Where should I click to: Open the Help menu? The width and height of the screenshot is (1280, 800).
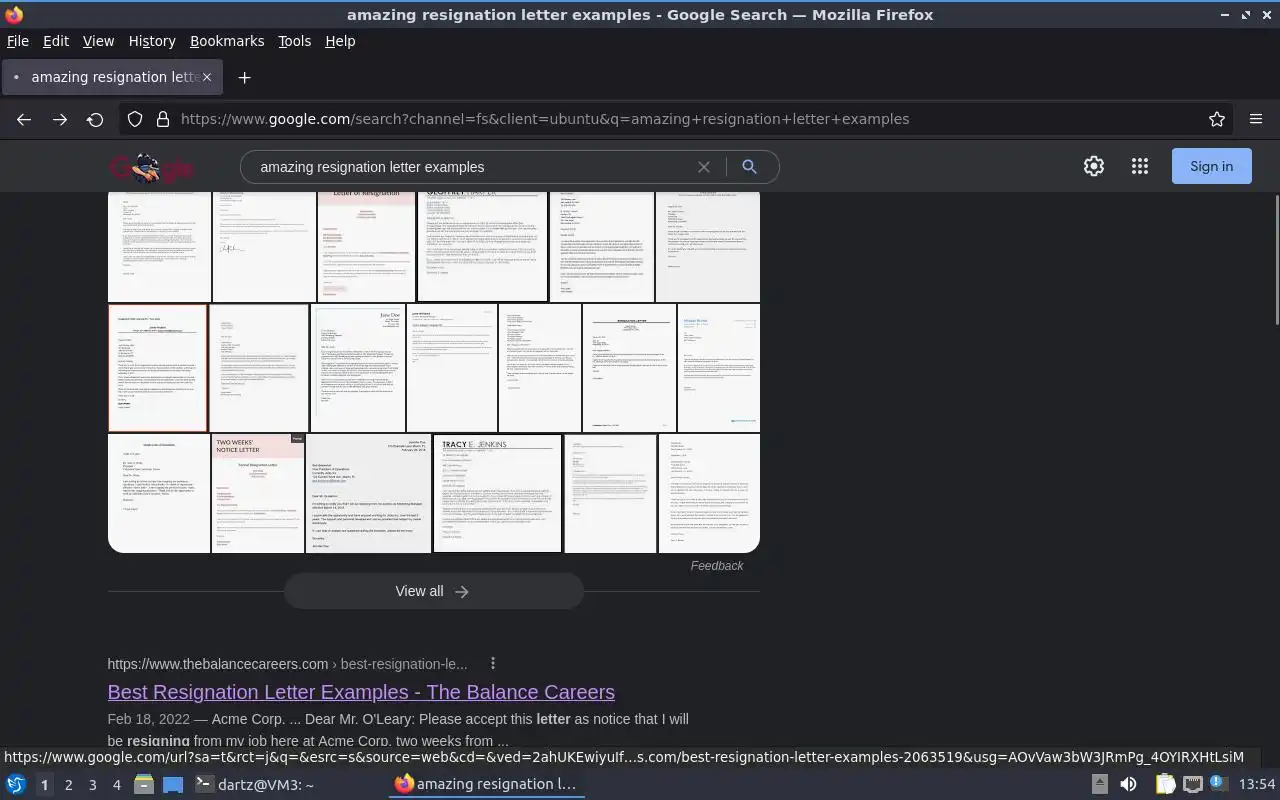tap(340, 41)
